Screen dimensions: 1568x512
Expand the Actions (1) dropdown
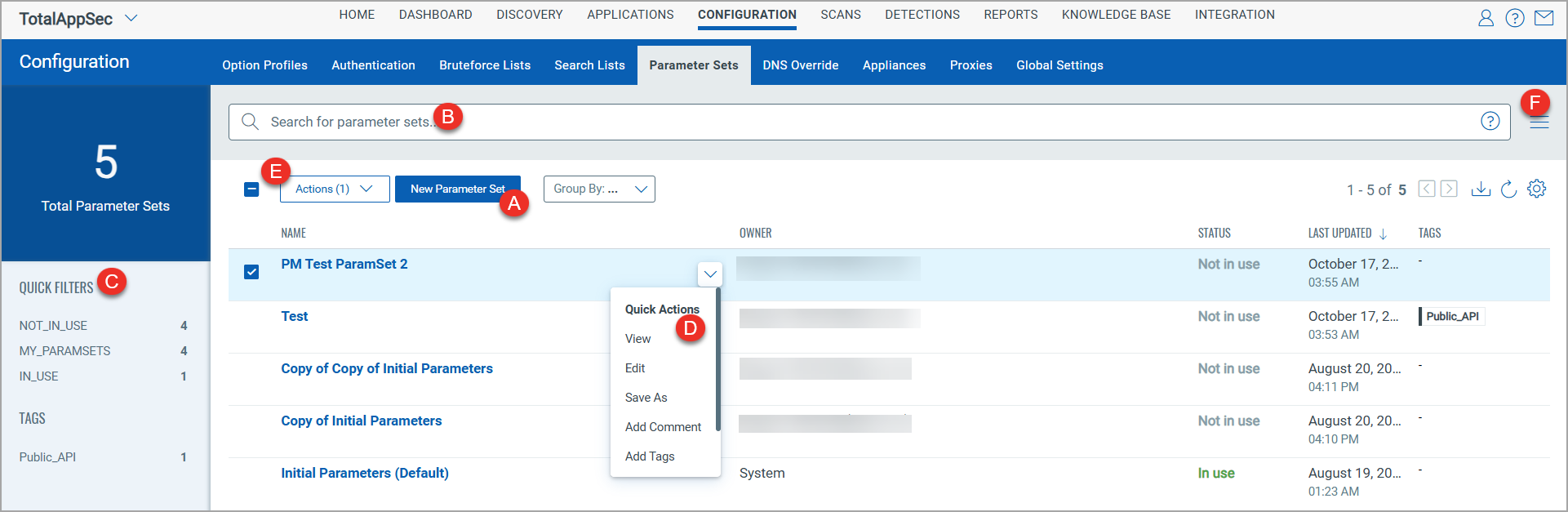pyautogui.click(x=335, y=189)
